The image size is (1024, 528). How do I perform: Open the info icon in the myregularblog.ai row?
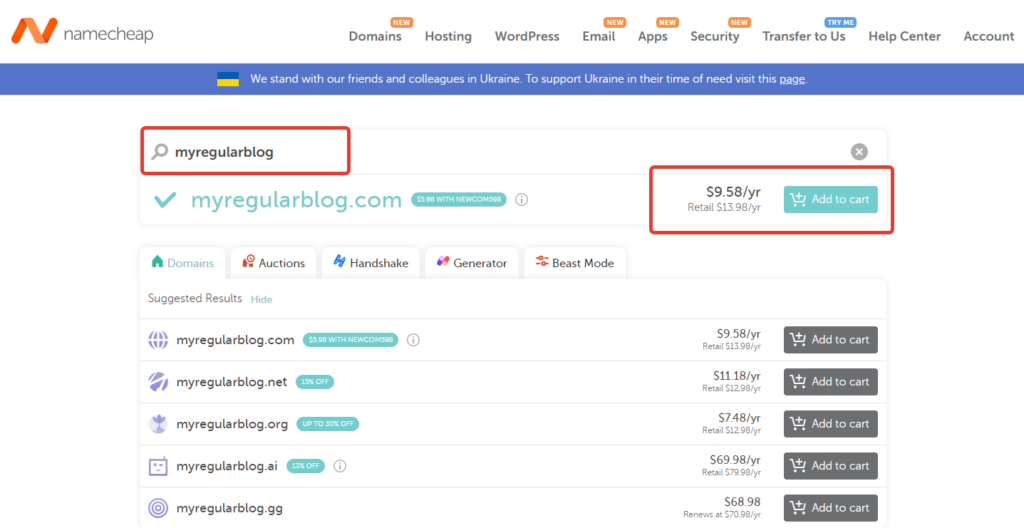point(340,466)
